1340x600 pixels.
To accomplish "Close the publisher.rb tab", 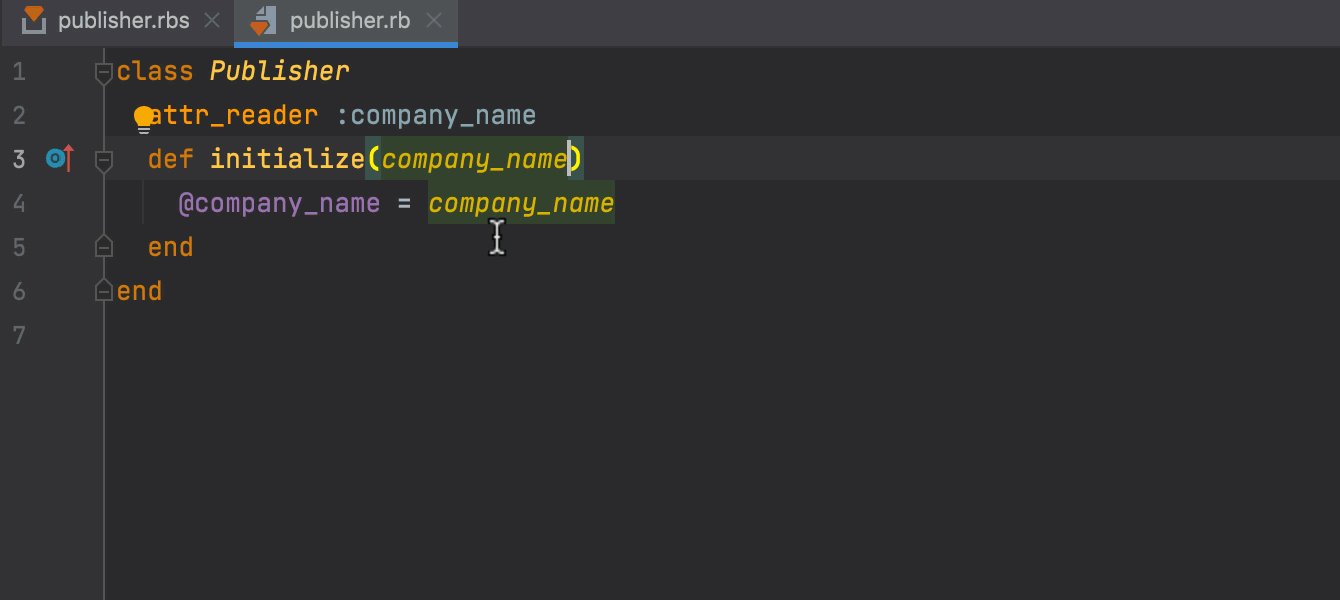I will [x=434, y=19].
